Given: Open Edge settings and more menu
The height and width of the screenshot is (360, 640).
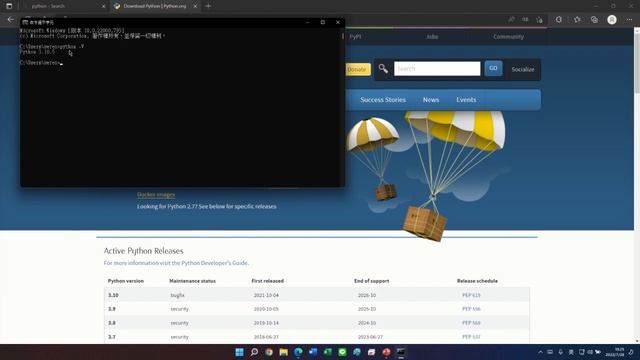Looking at the screenshot, I should (629, 19).
